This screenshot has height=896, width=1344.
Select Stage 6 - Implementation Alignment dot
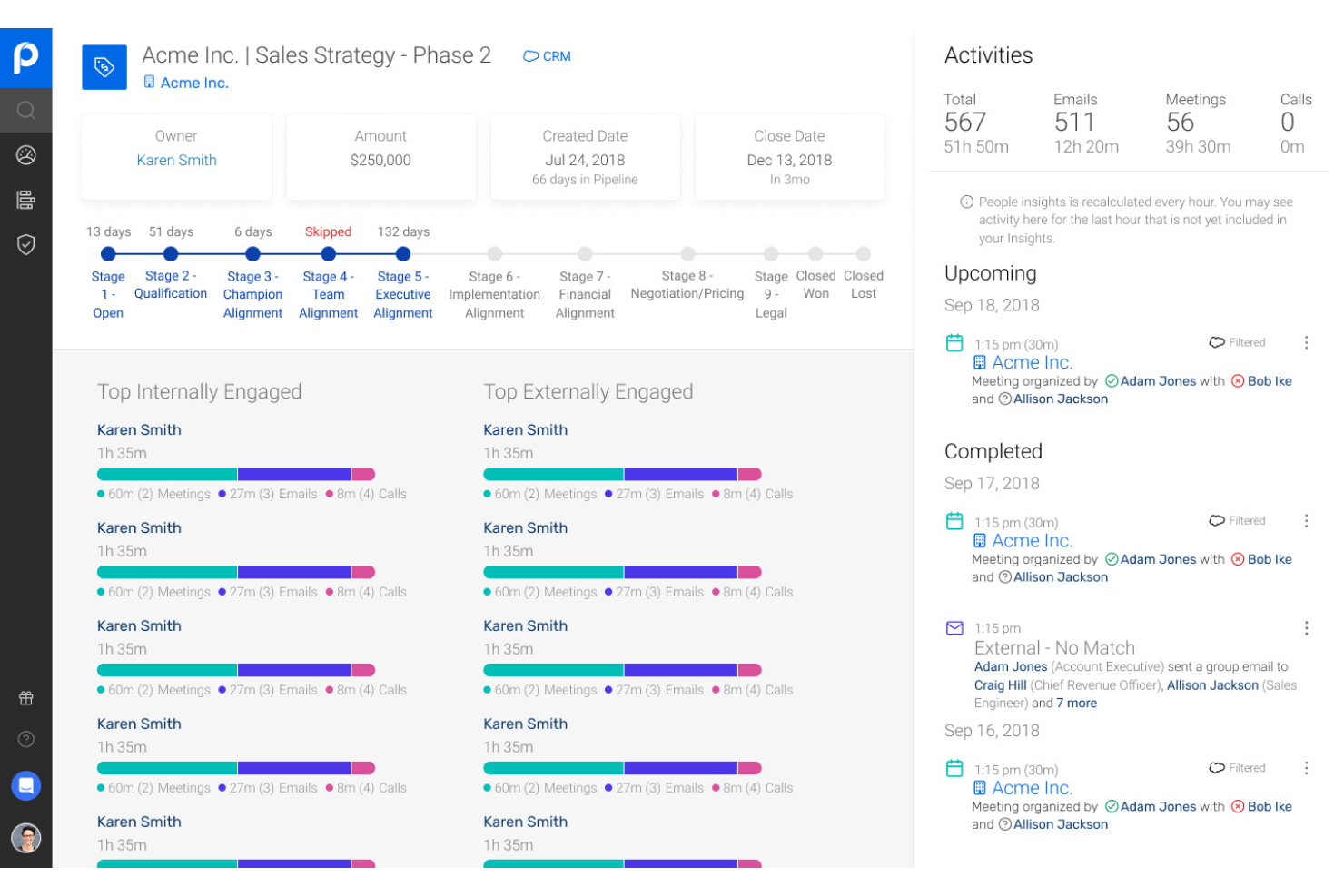click(494, 254)
